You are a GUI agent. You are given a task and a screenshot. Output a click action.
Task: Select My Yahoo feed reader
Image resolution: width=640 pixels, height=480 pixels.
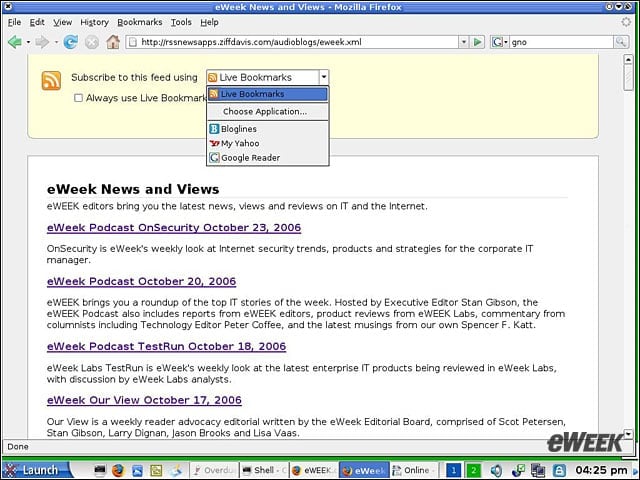pyautogui.click(x=268, y=143)
